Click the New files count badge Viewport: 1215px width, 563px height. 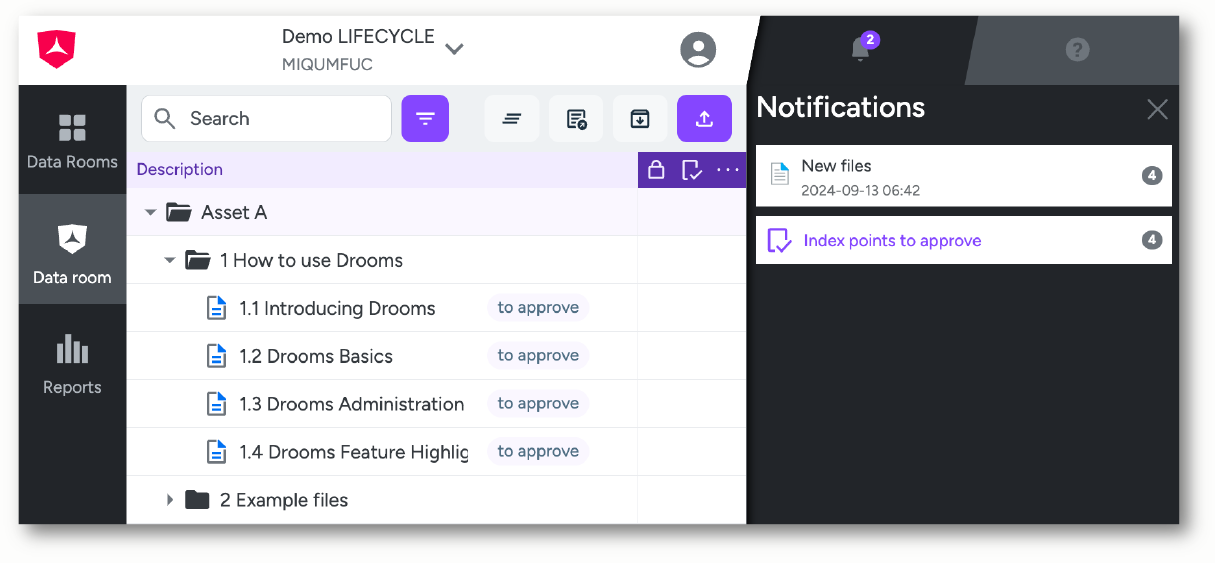pos(1152,176)
